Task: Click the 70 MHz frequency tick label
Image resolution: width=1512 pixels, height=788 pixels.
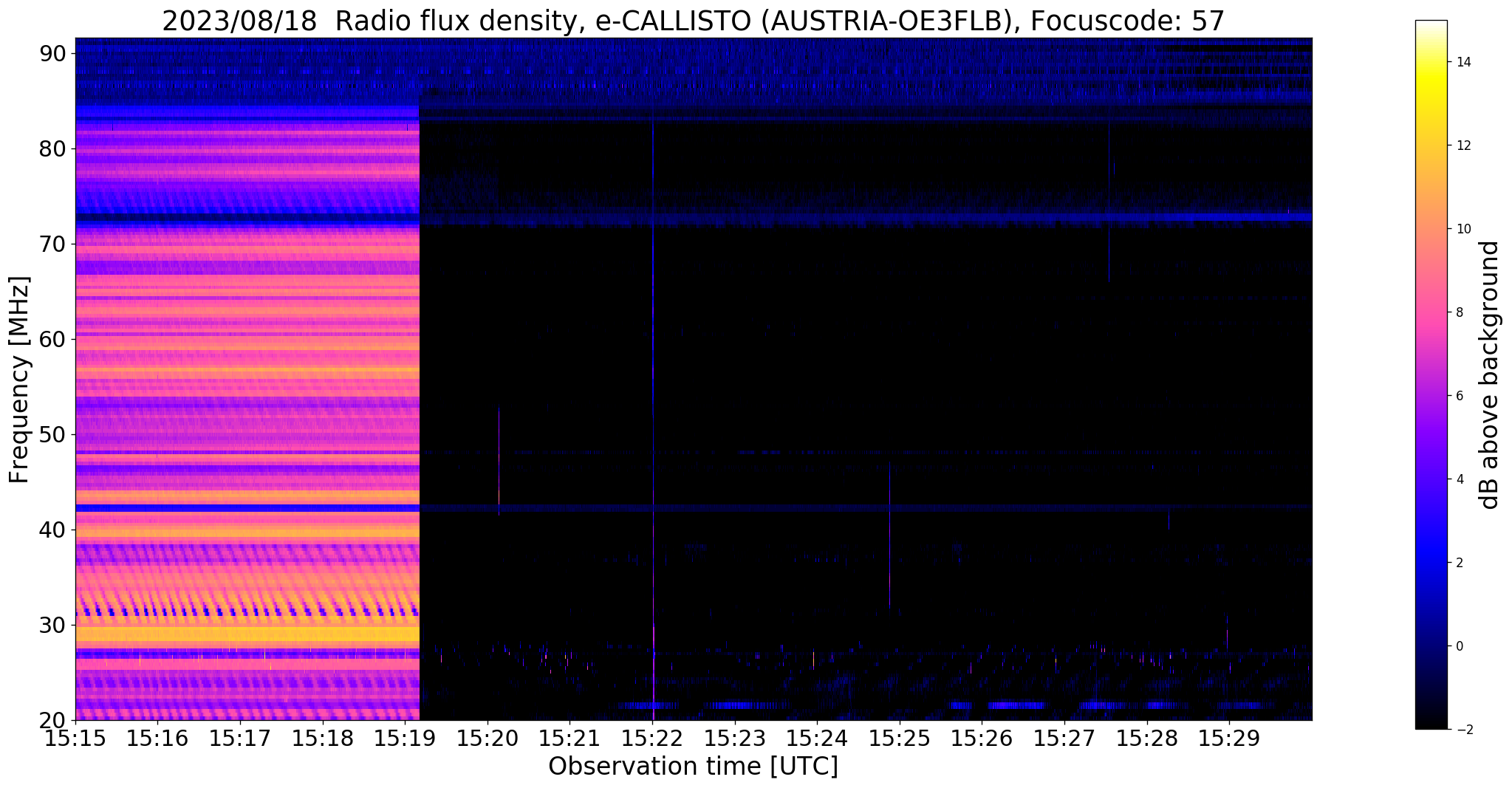Action: coord(52,244)
